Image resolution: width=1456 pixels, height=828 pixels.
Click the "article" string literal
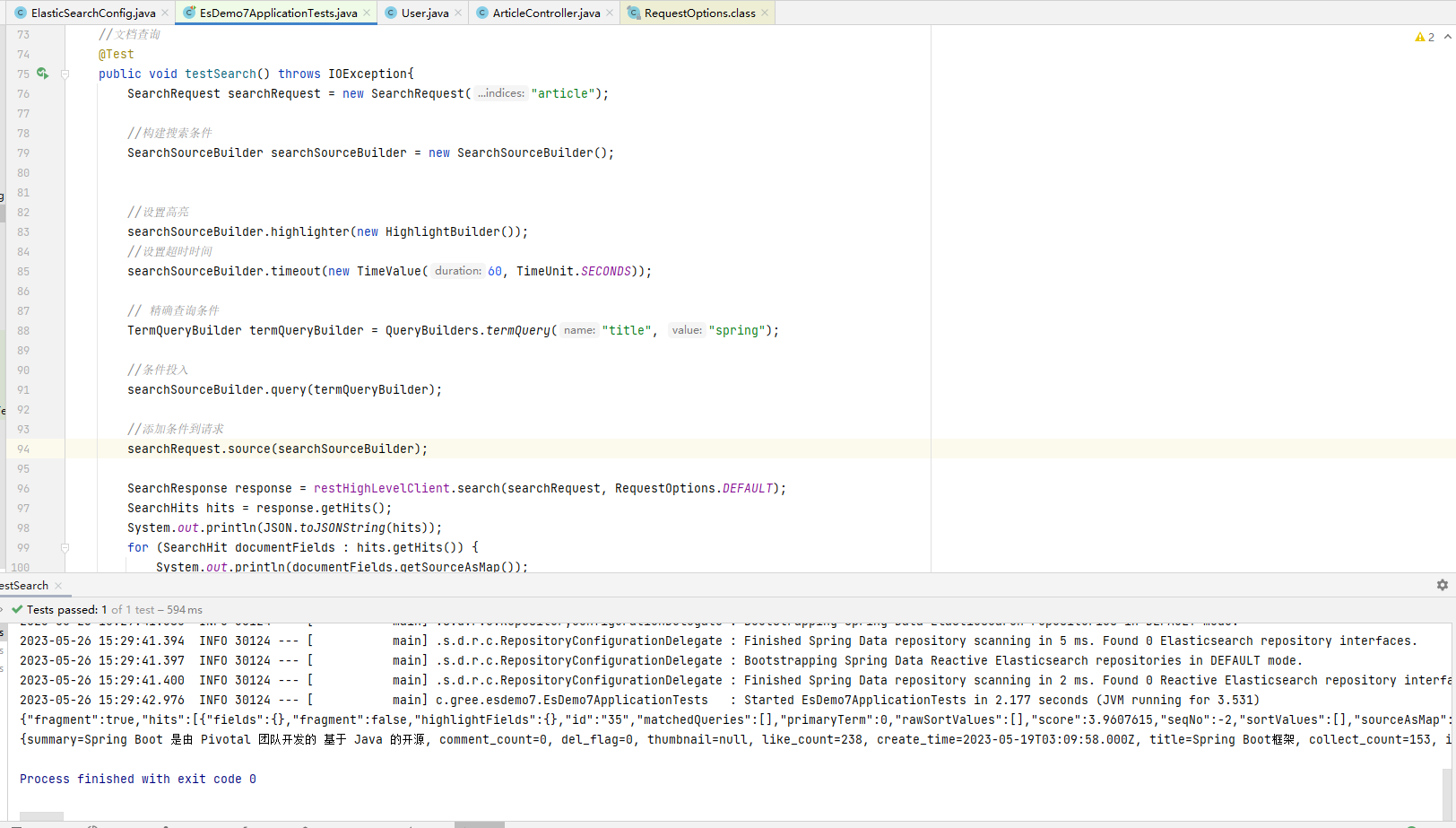point(562,93)
